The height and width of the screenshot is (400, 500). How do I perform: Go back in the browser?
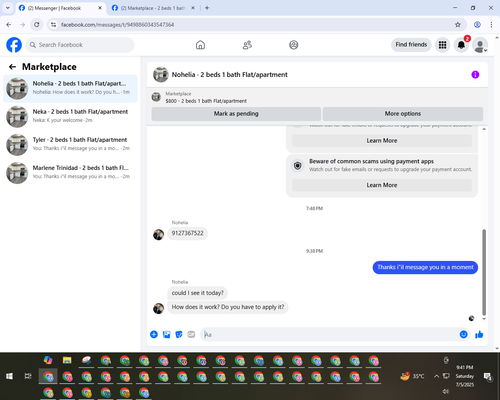9,25
